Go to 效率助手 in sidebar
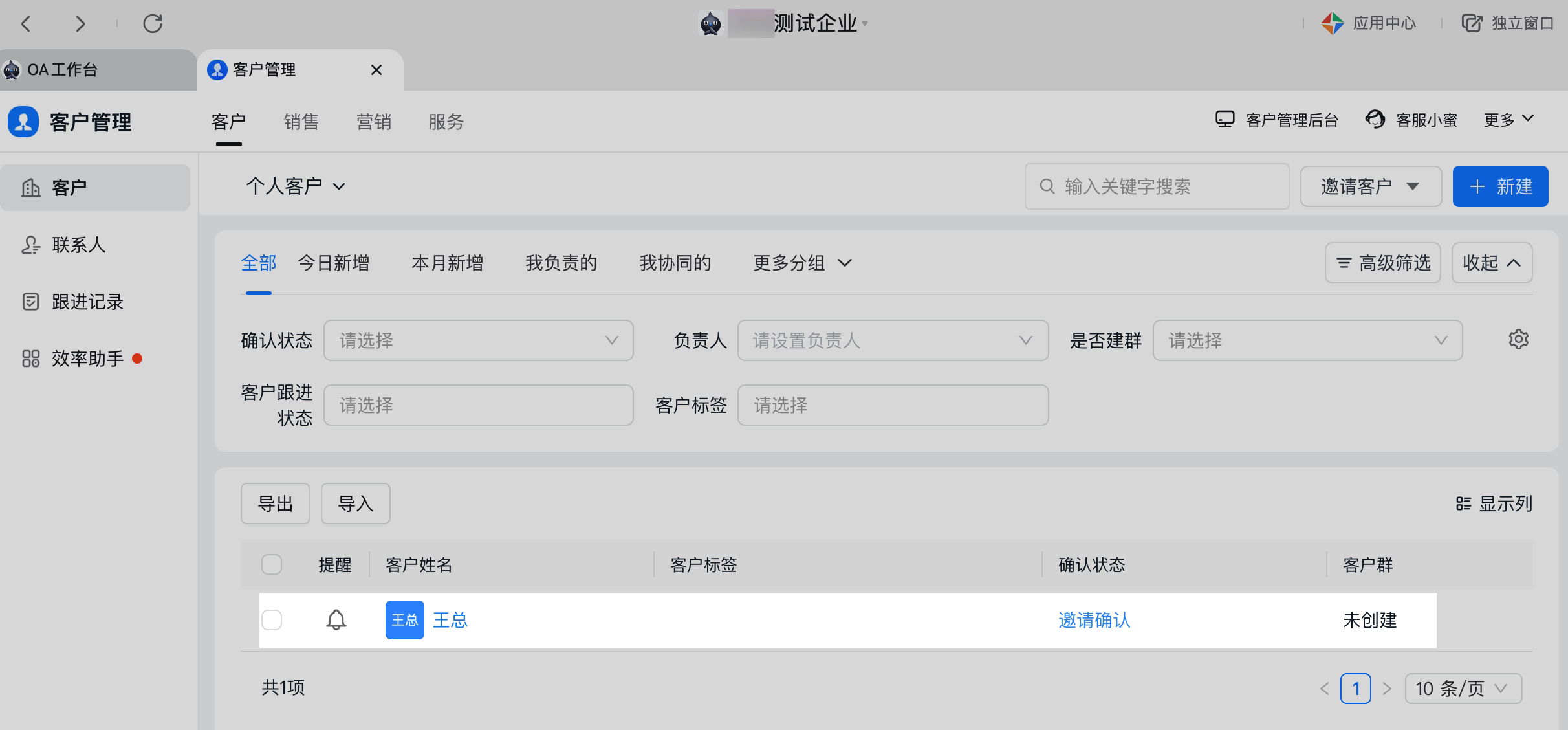The height and width of the screenshot is (730, 1568). (87, 359)
